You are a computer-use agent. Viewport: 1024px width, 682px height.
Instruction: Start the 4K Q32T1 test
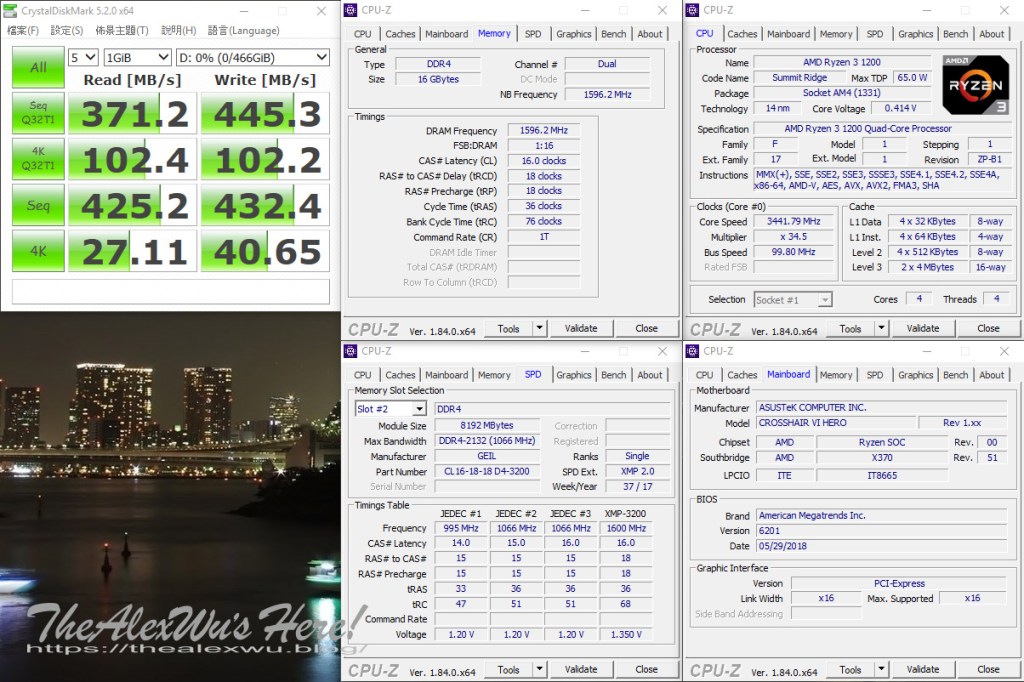click(38, 160)
